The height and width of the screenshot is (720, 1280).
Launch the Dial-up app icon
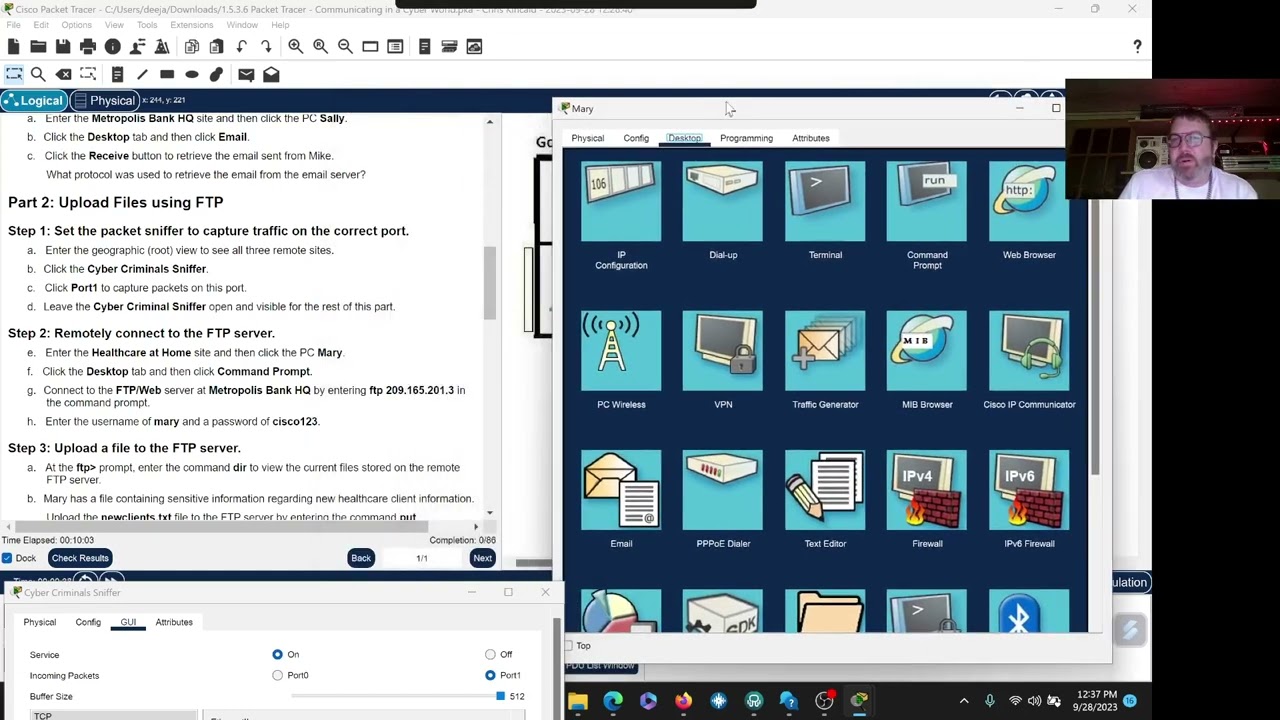(x=723, y=202)
